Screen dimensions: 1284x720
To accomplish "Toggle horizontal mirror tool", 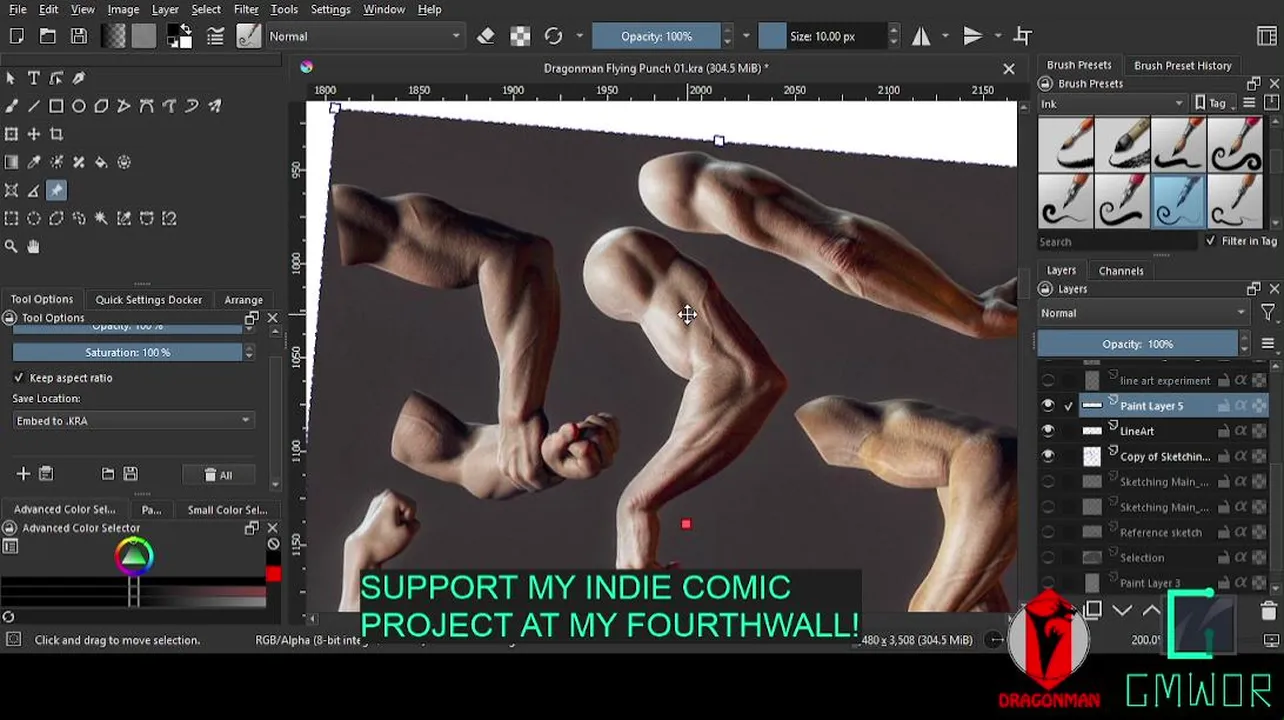I will coord(921,36).
